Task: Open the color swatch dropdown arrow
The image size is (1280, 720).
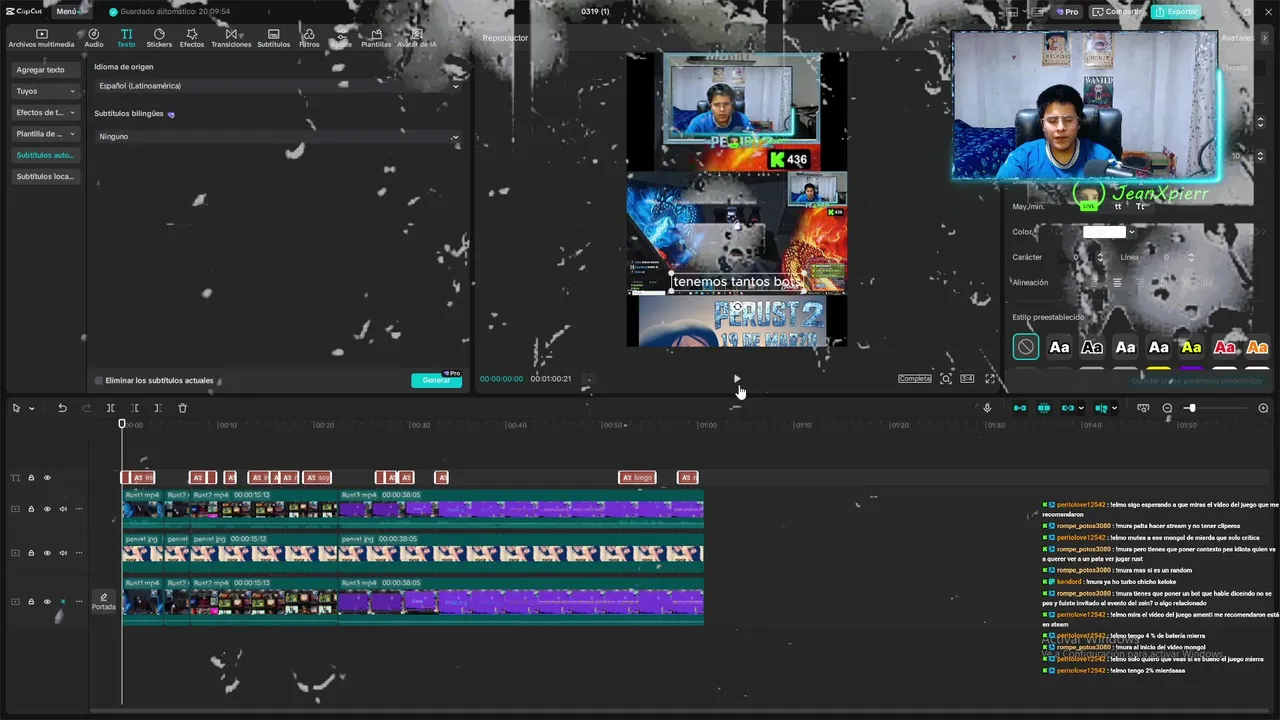Action: tap(1132, 232)
